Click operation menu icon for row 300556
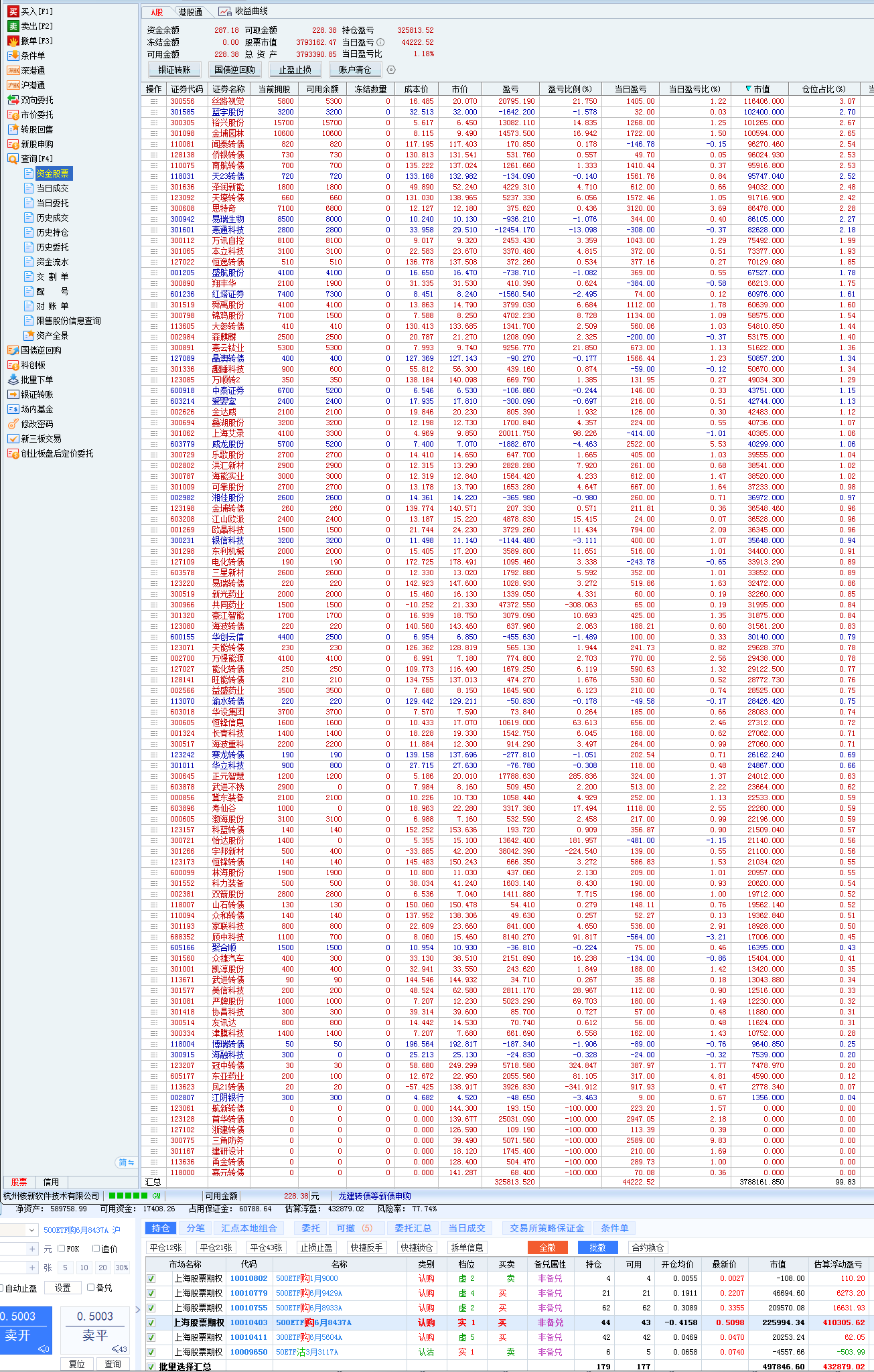Viewport: 874px width, 1372px height. pos(154,101)
